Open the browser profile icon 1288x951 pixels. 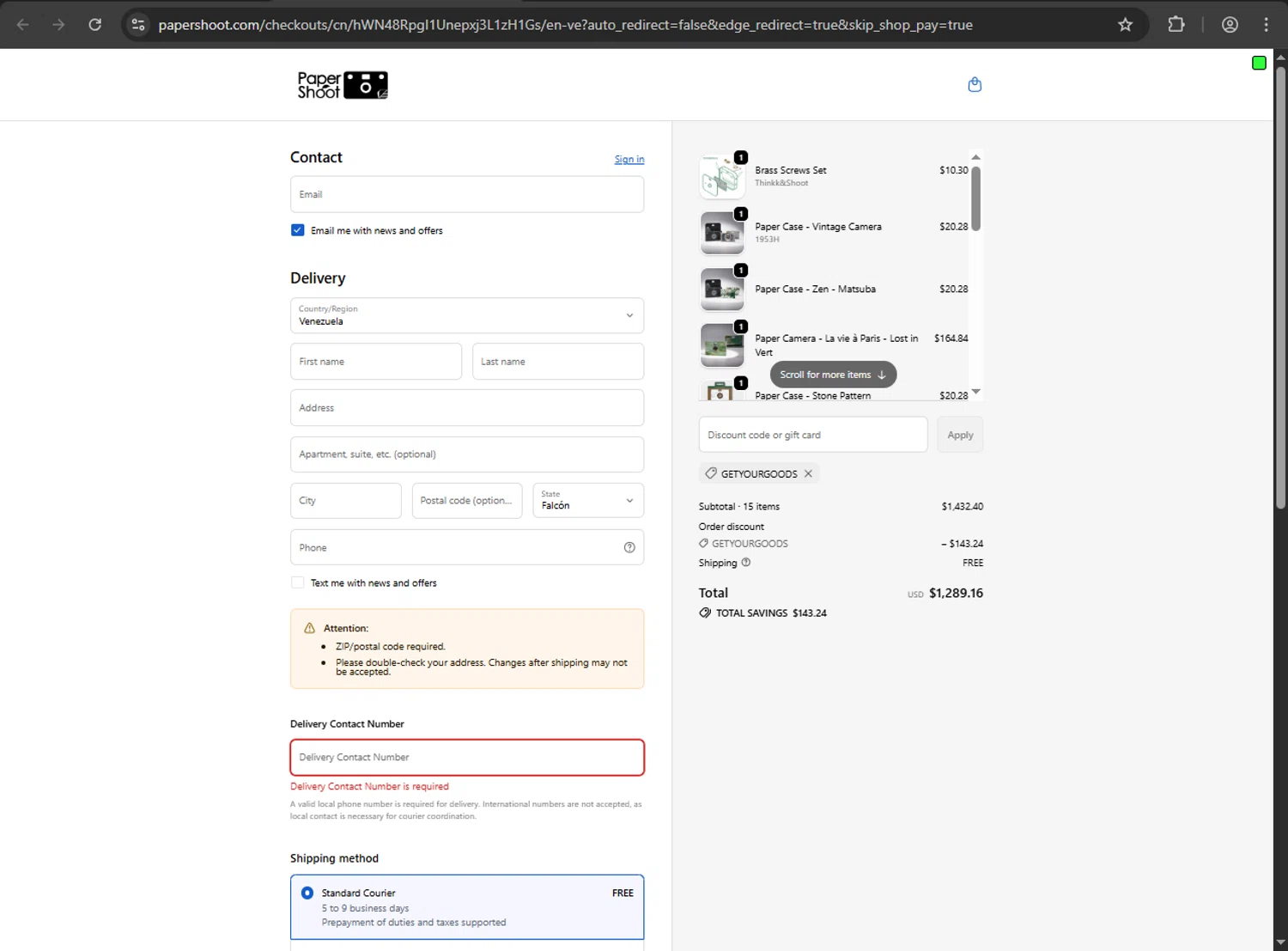click(1230, 25)
